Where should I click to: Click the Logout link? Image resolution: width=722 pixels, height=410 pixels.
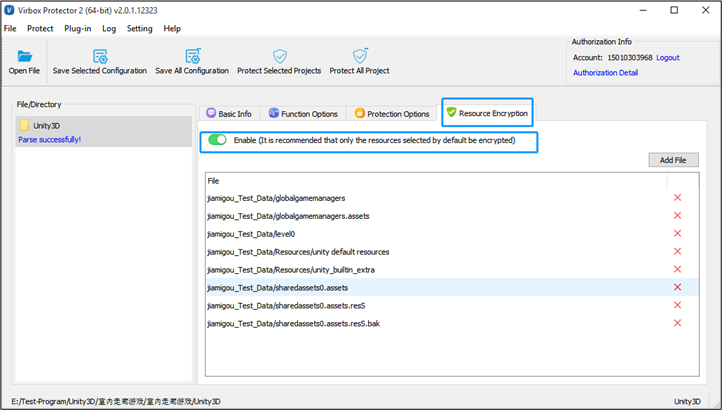668,58
